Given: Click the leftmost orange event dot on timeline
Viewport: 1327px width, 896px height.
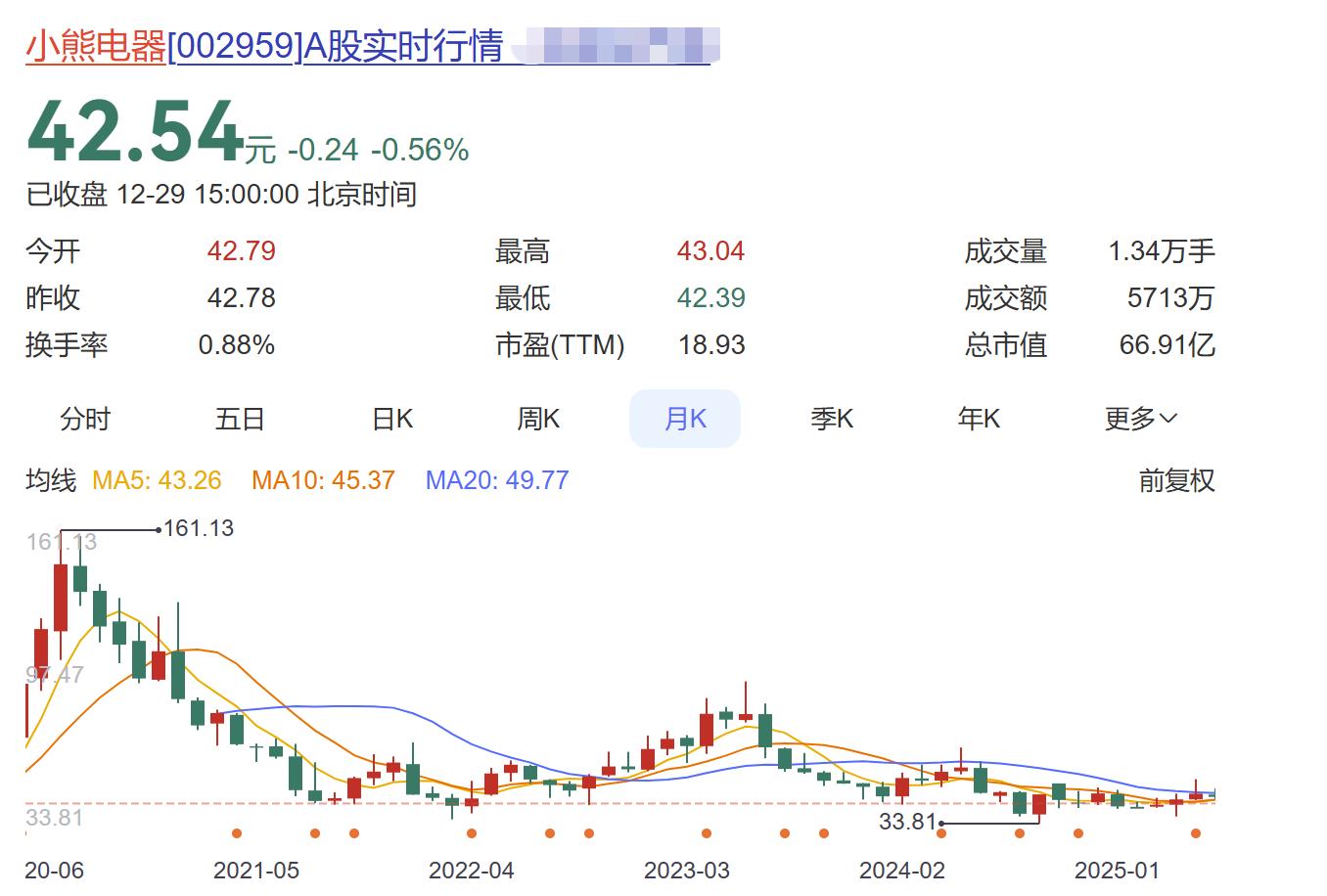Looking at the screenshot, I should 237,833.
